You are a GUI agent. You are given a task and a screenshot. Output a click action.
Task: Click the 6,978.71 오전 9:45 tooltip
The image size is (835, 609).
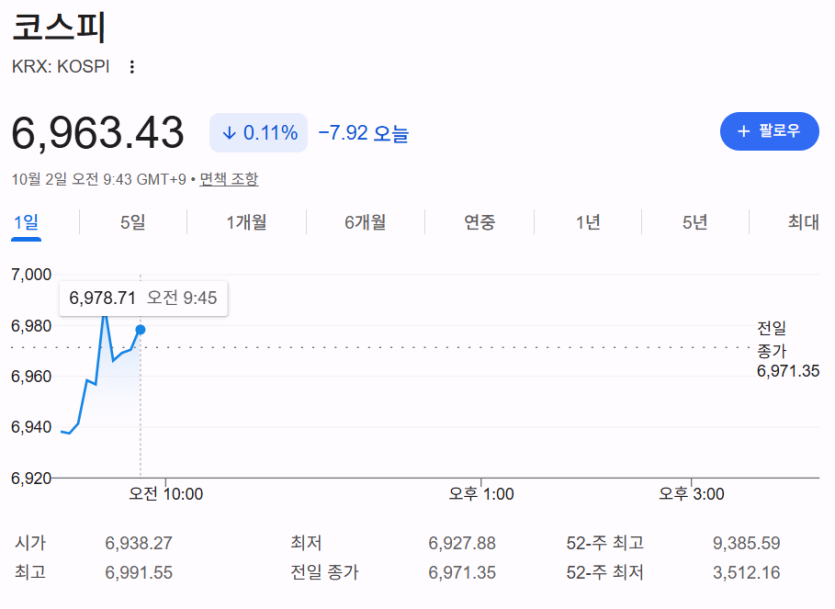point(143,298)
